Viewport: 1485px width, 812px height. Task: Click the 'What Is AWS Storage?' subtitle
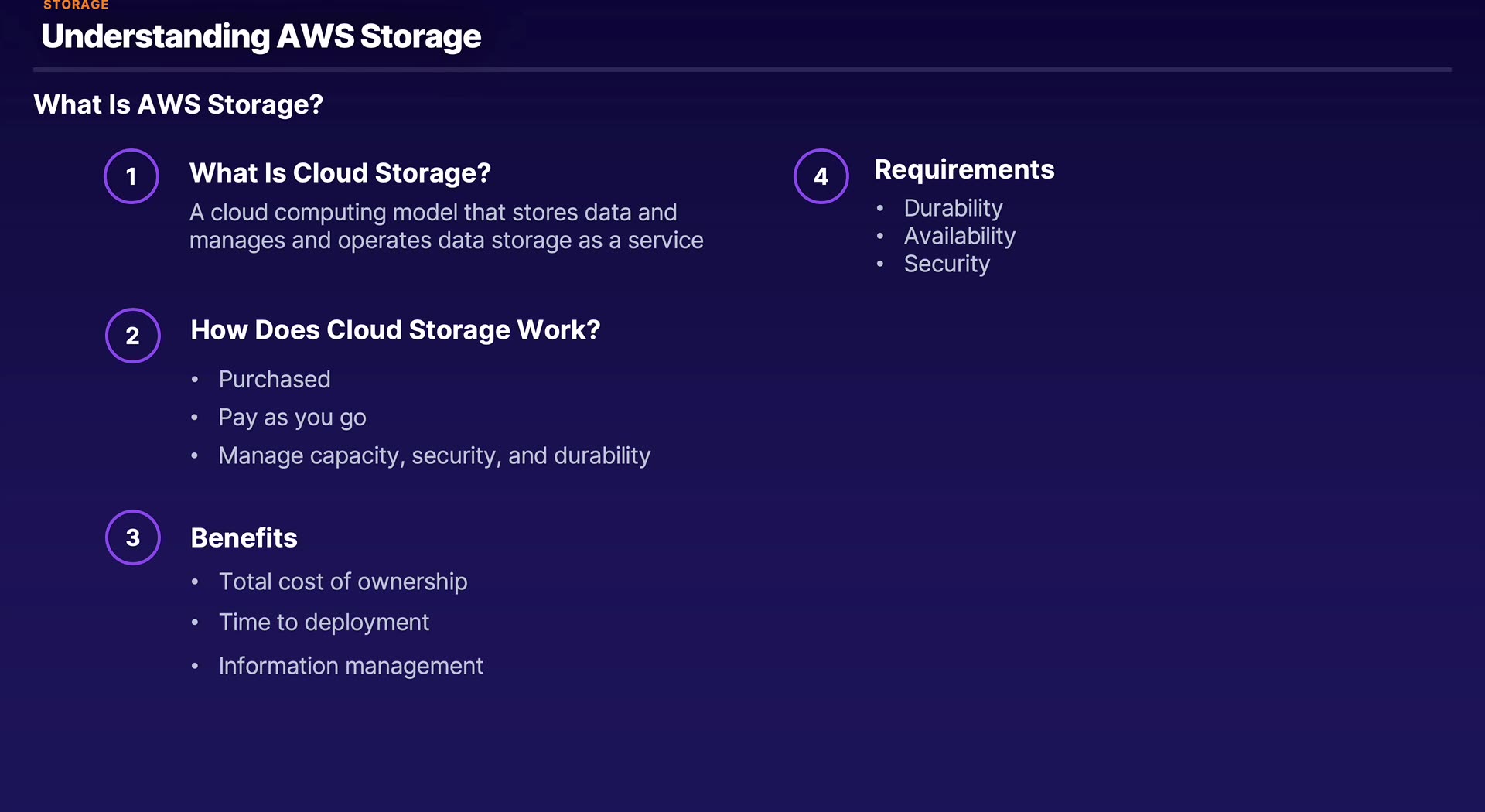(179, 104)
